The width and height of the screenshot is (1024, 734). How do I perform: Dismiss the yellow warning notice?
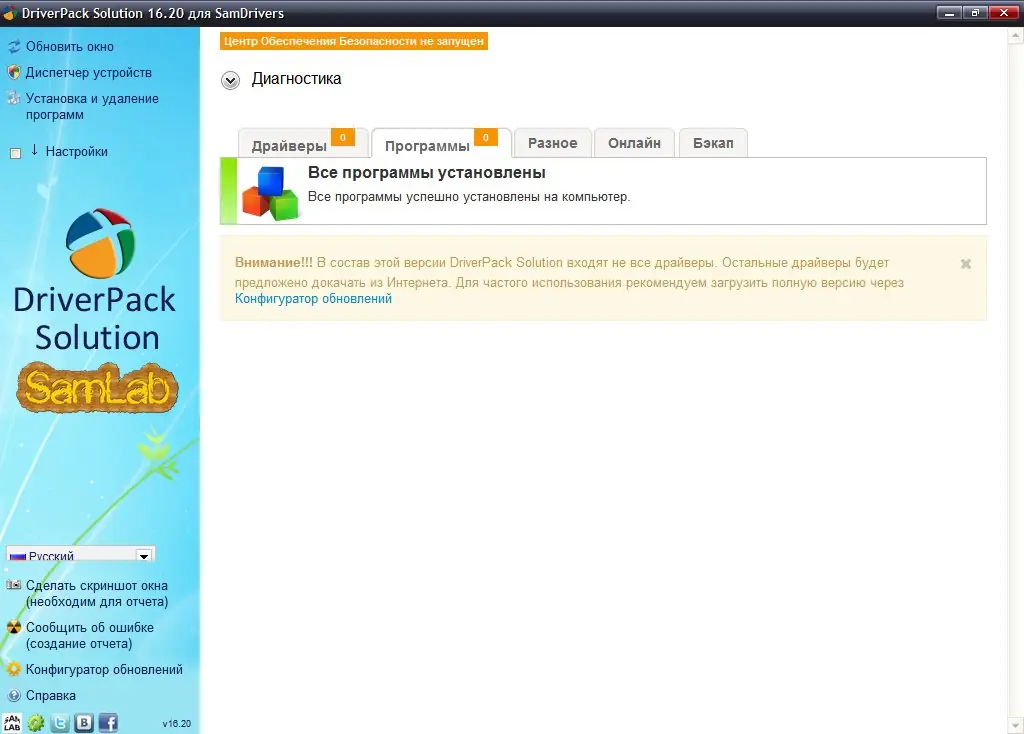(x=966, y=264)
